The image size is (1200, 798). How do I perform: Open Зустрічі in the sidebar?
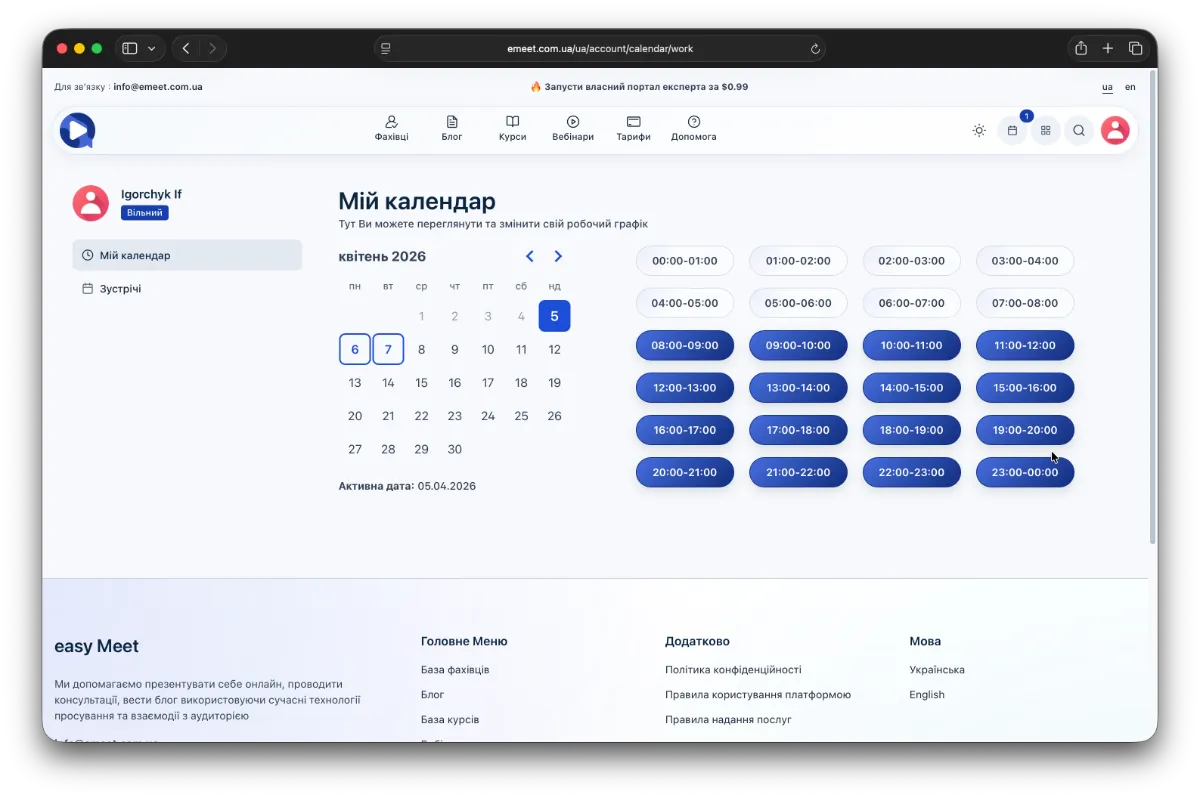click(x=120, y=289)
